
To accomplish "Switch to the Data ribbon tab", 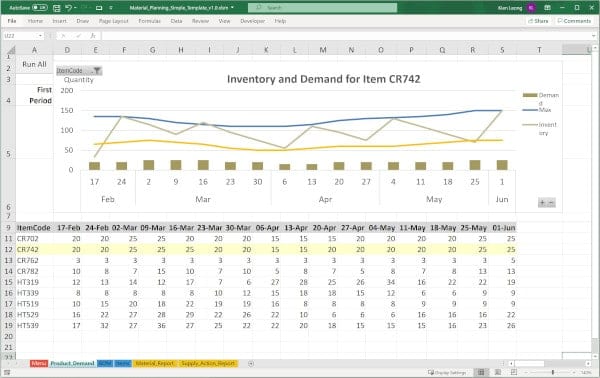I will point(176,21).
